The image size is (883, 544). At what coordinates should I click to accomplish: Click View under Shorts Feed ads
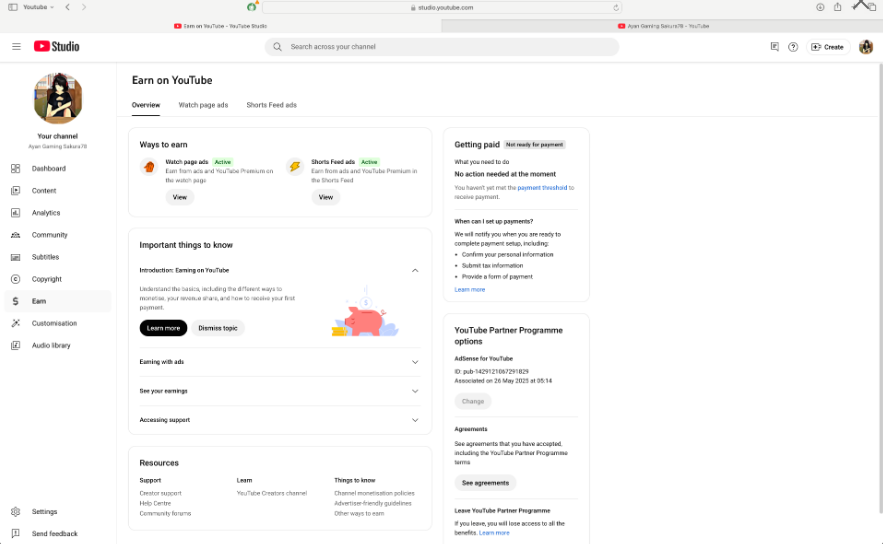pyautogui.click(x=325, y=197)
